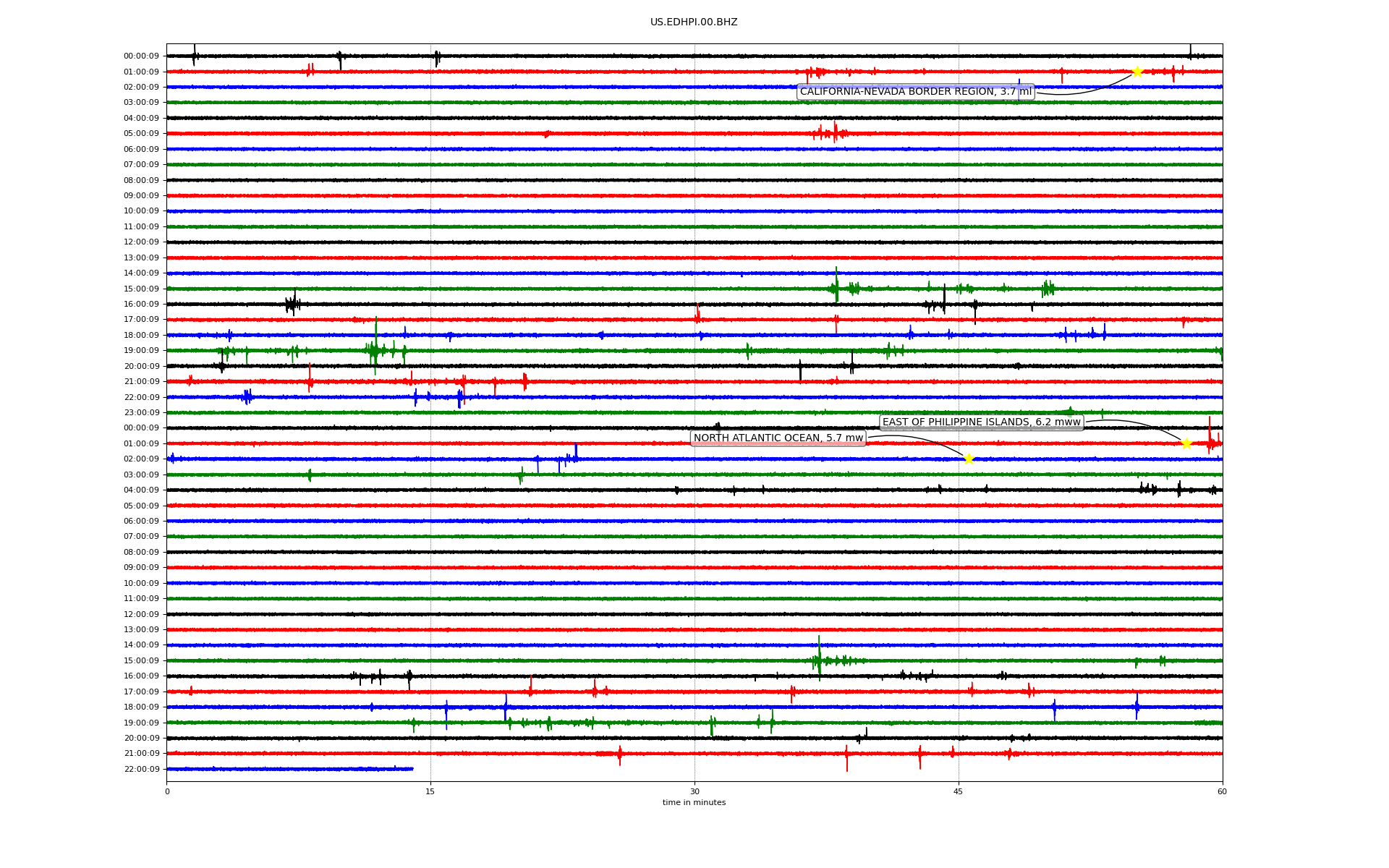Click the 23:00:09 time label
Viewport: 1389px width, 868px height.
point(141,413)
